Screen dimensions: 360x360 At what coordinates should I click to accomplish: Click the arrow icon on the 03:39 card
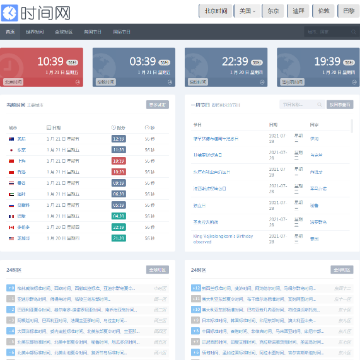coord(170,82)
